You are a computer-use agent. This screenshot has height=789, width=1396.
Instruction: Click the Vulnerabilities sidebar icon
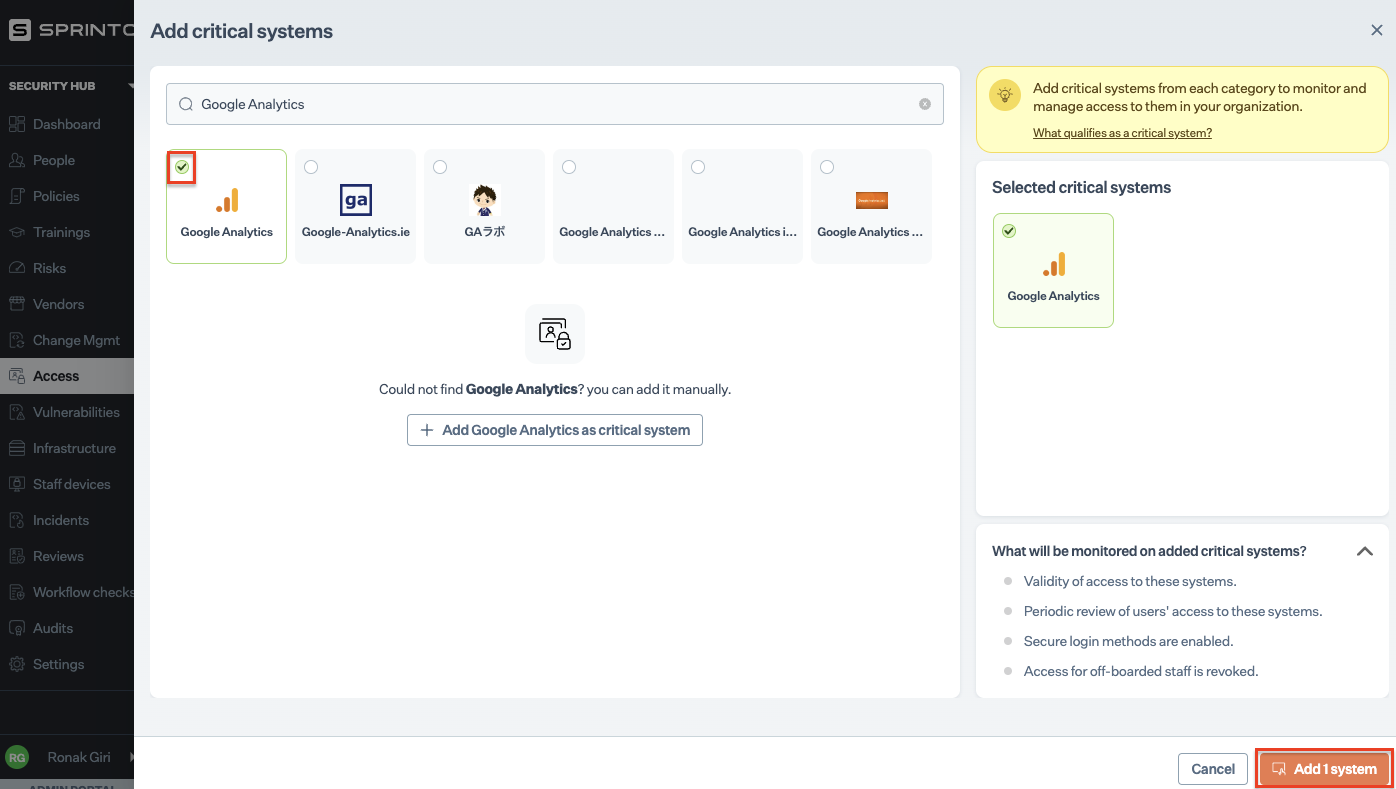click(x=16, y=412)
